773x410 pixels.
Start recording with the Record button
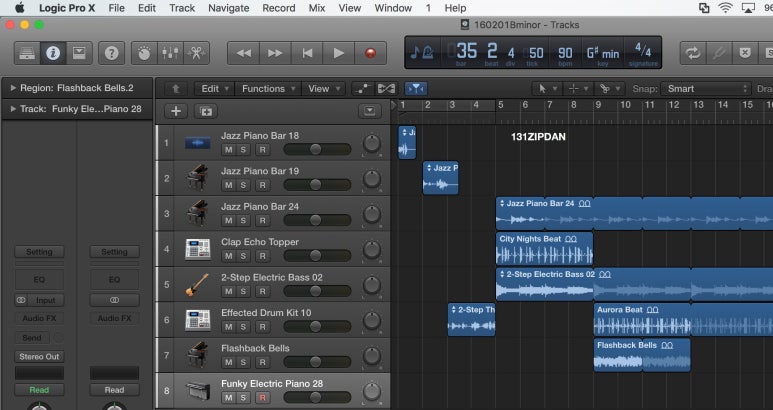370,53
